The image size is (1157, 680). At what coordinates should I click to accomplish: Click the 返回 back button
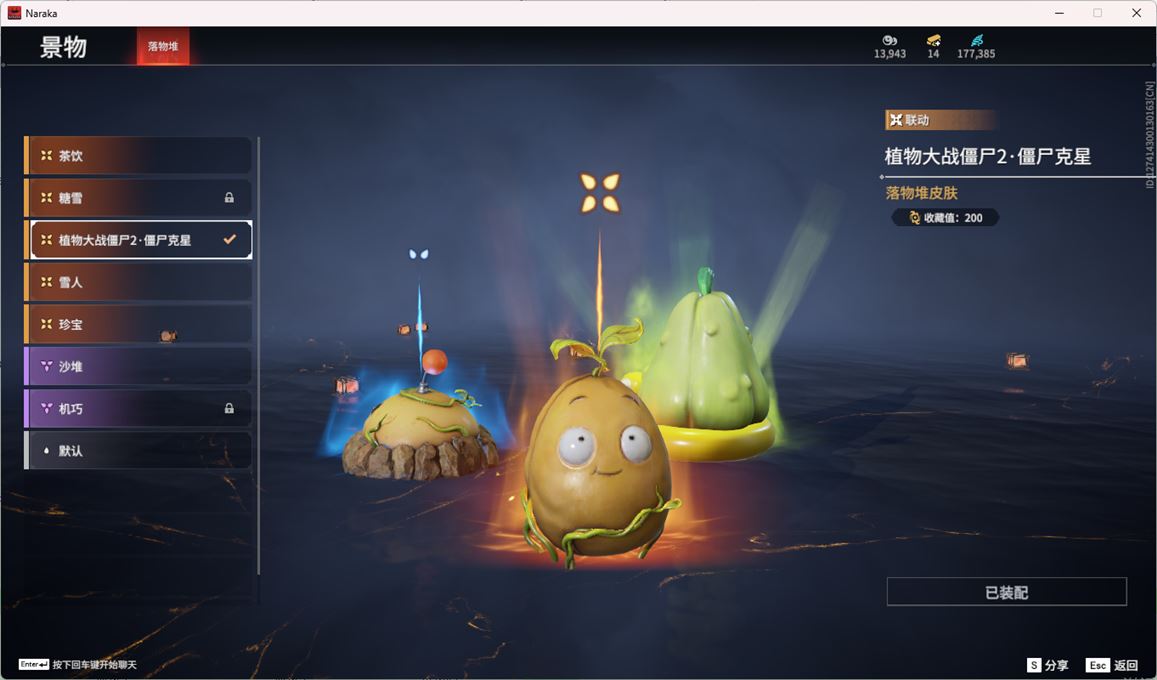(1112, 665)
